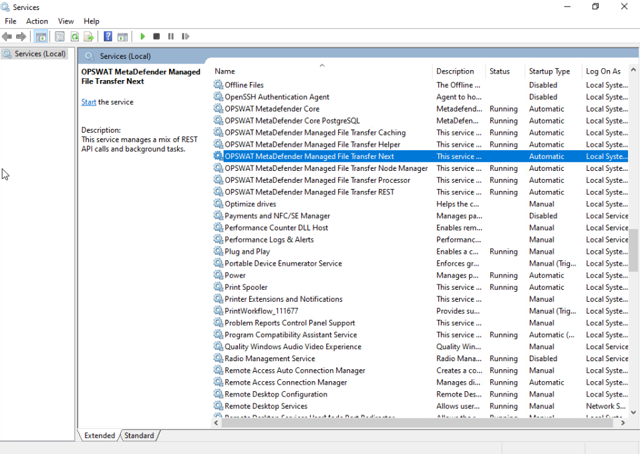Pause the service with the pause icon

(x=171, y=36)
